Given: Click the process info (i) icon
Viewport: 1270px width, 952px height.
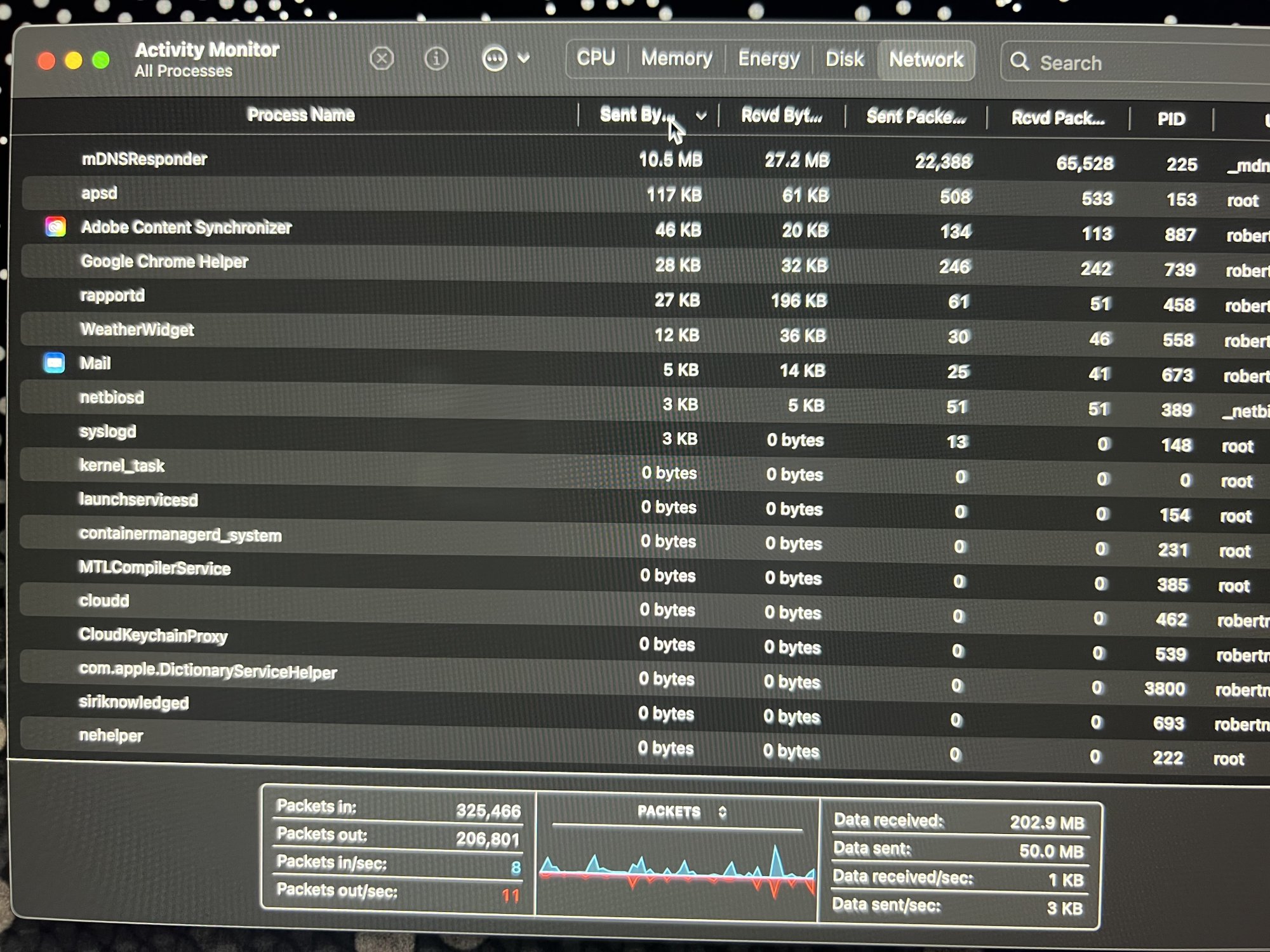Looking at the screenshot, I should [x=436, y=59].
